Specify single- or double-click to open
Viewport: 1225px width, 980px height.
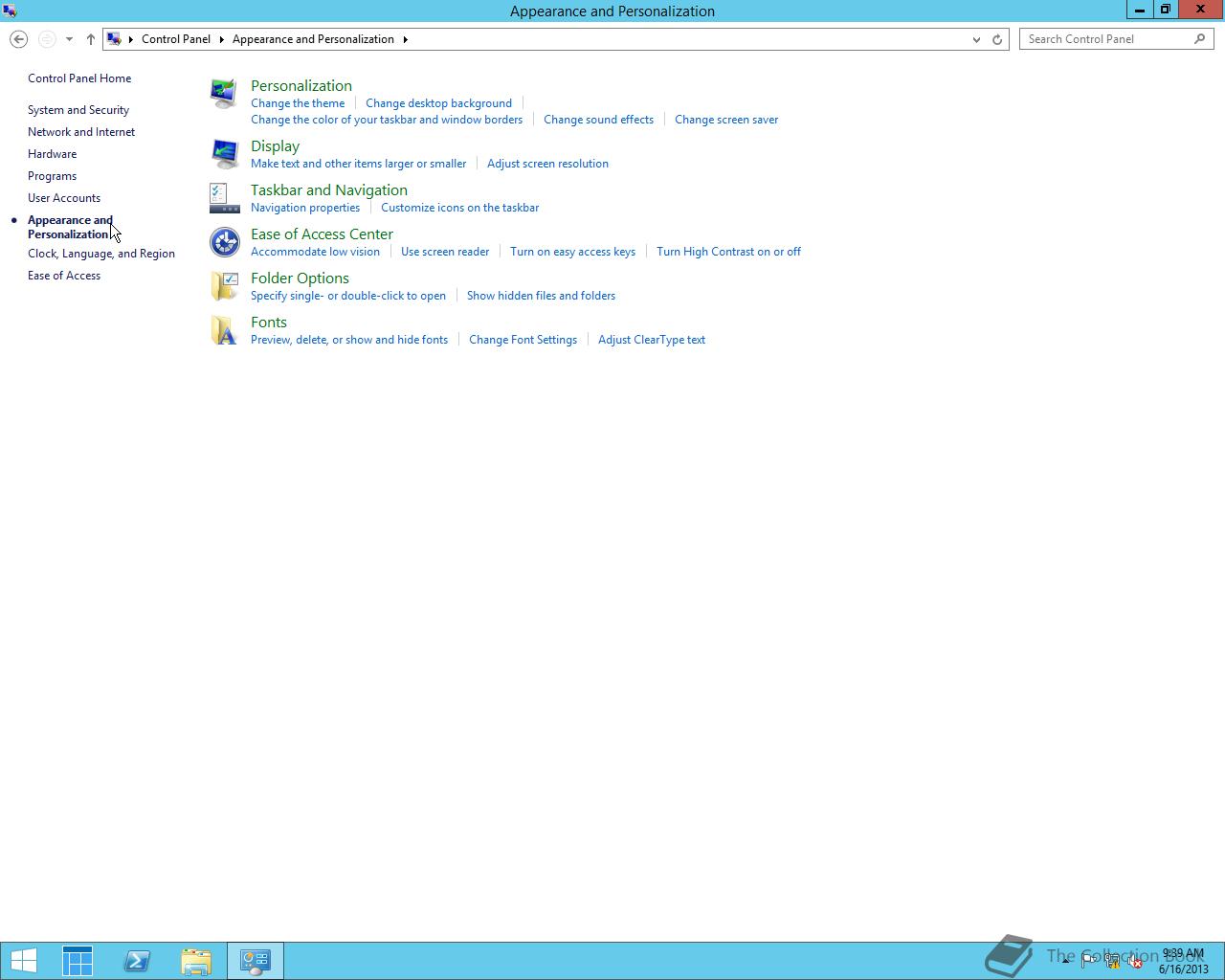pos(348,296)
